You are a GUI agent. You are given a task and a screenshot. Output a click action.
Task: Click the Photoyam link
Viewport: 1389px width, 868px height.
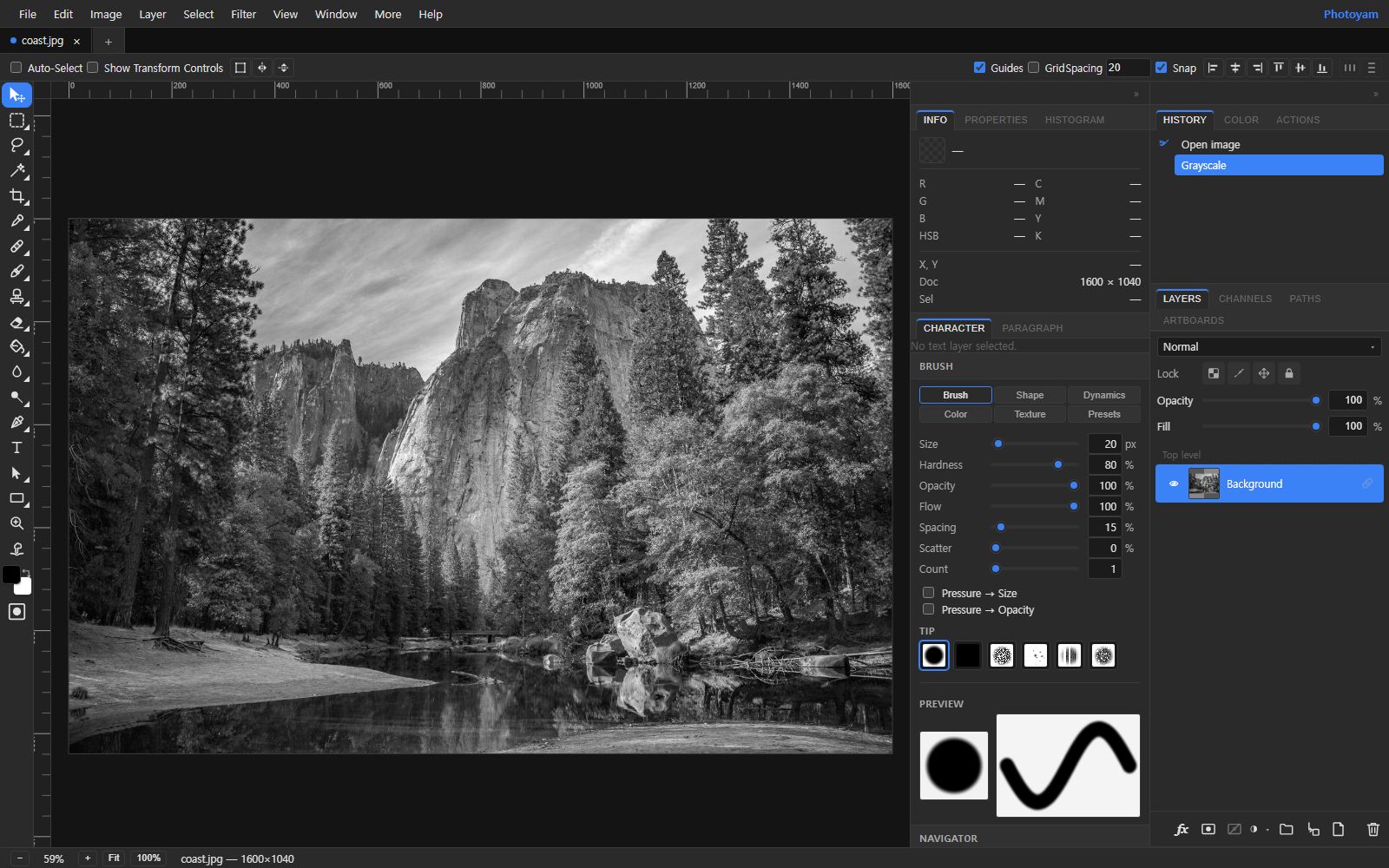coord(1350,14)
